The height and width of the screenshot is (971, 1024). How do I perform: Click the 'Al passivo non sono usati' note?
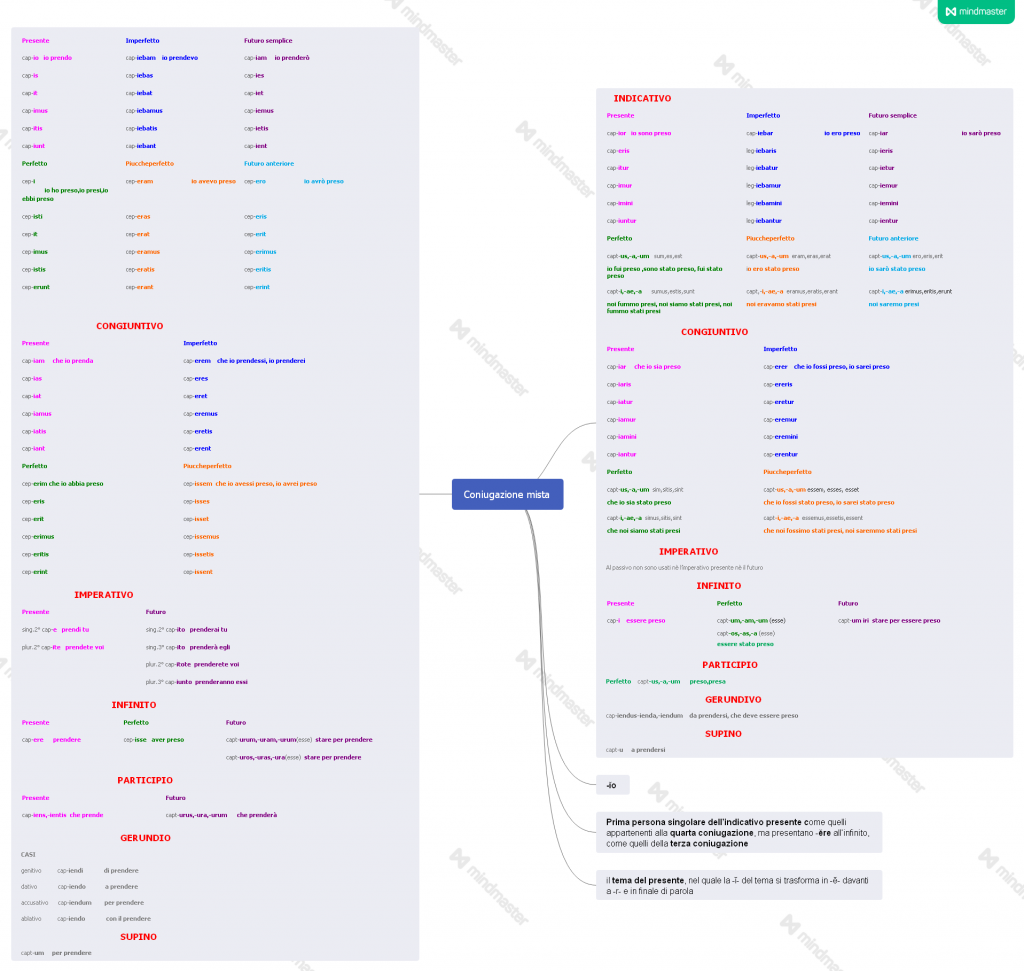click(x=684, y=568)
